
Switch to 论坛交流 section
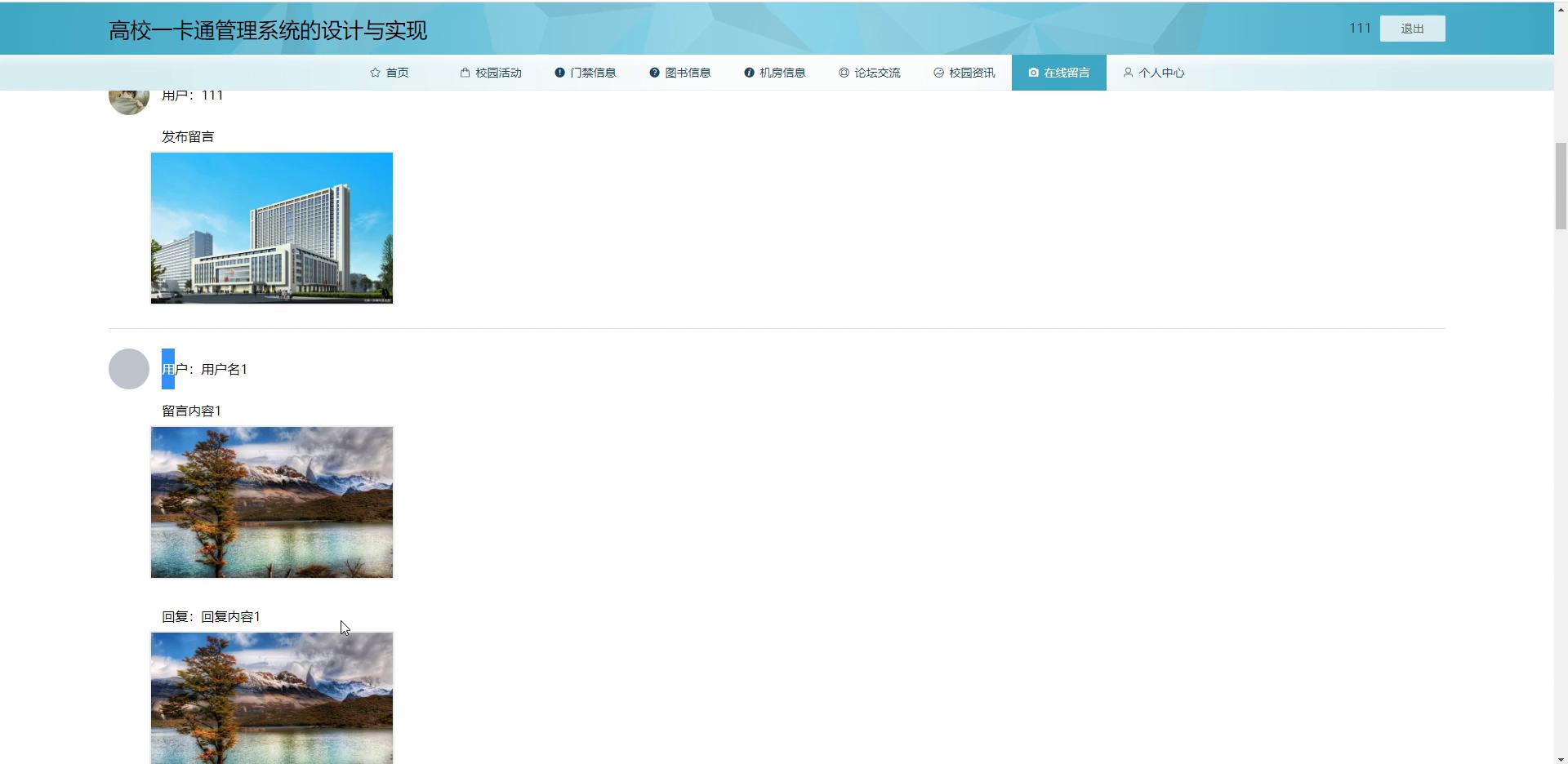(x=870, y=73)
